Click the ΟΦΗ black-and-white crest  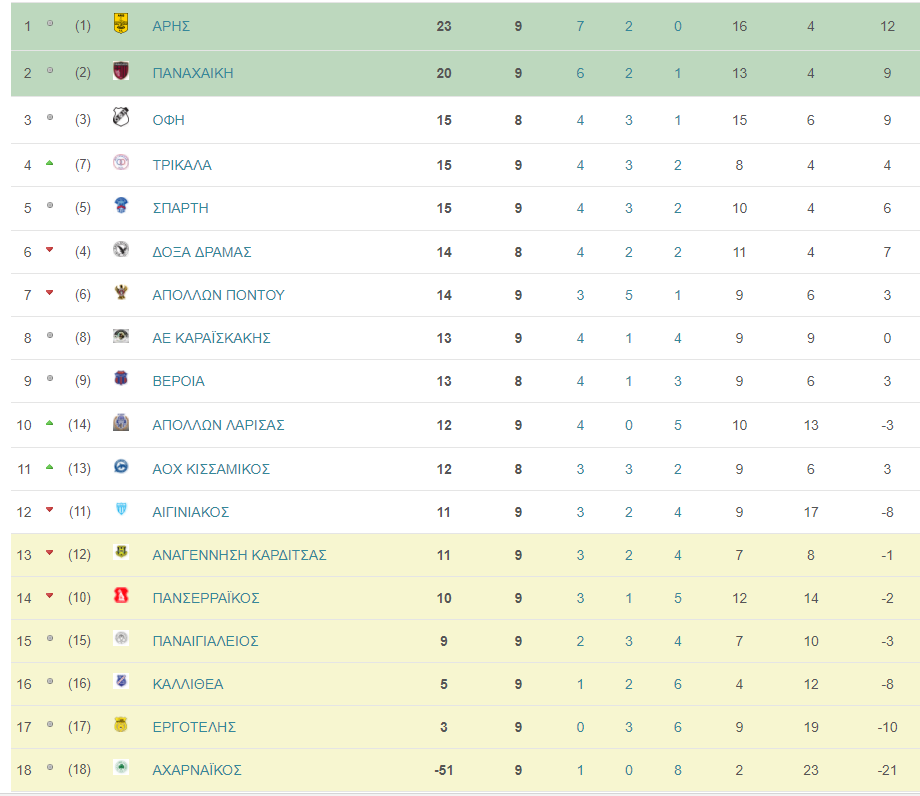pyautogui.click(x=121, y=117)
